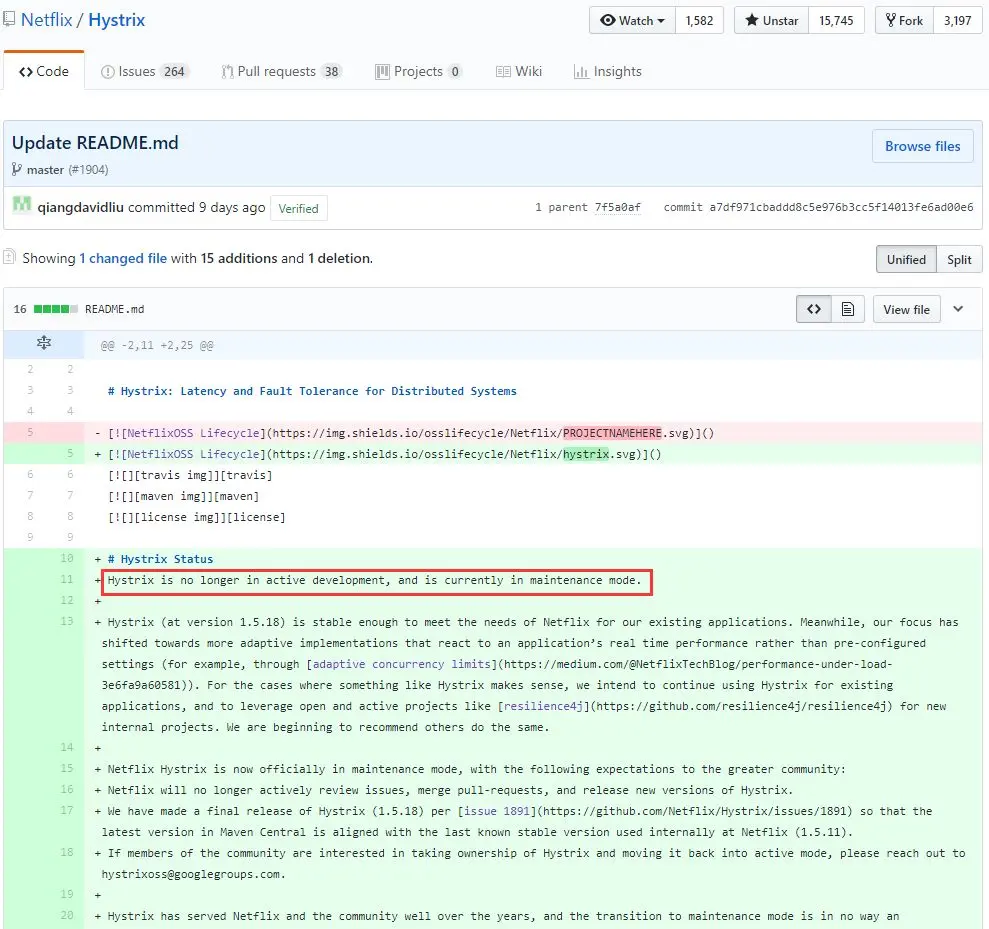Open the Pull requests tab
This screenshot has width=989, height=929.
[x=281, y=71]
